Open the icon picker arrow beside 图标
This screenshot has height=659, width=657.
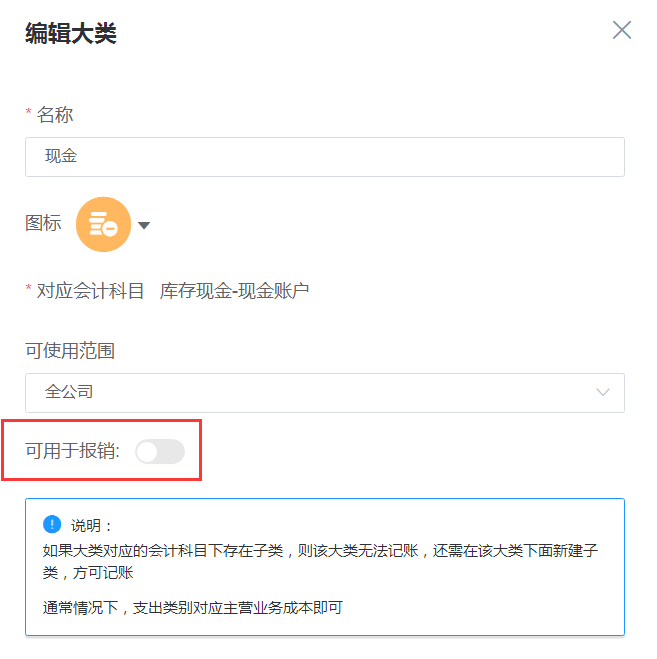point(144,226)
